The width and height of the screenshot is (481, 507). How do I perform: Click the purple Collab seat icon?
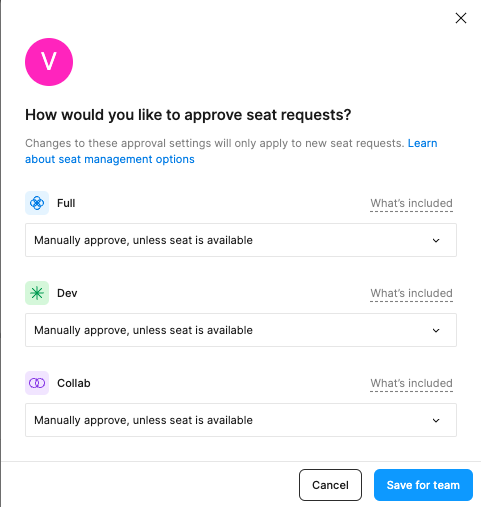37,383
